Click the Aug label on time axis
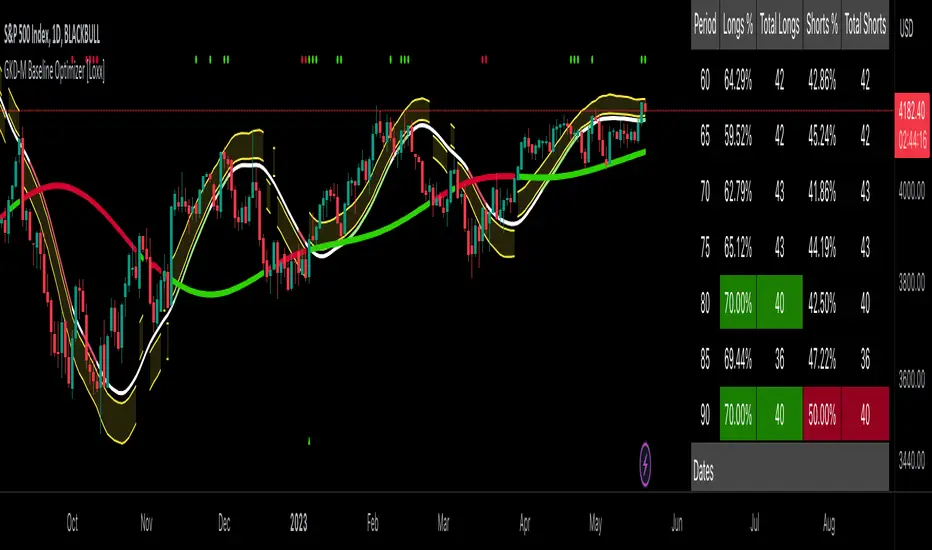 831,522
